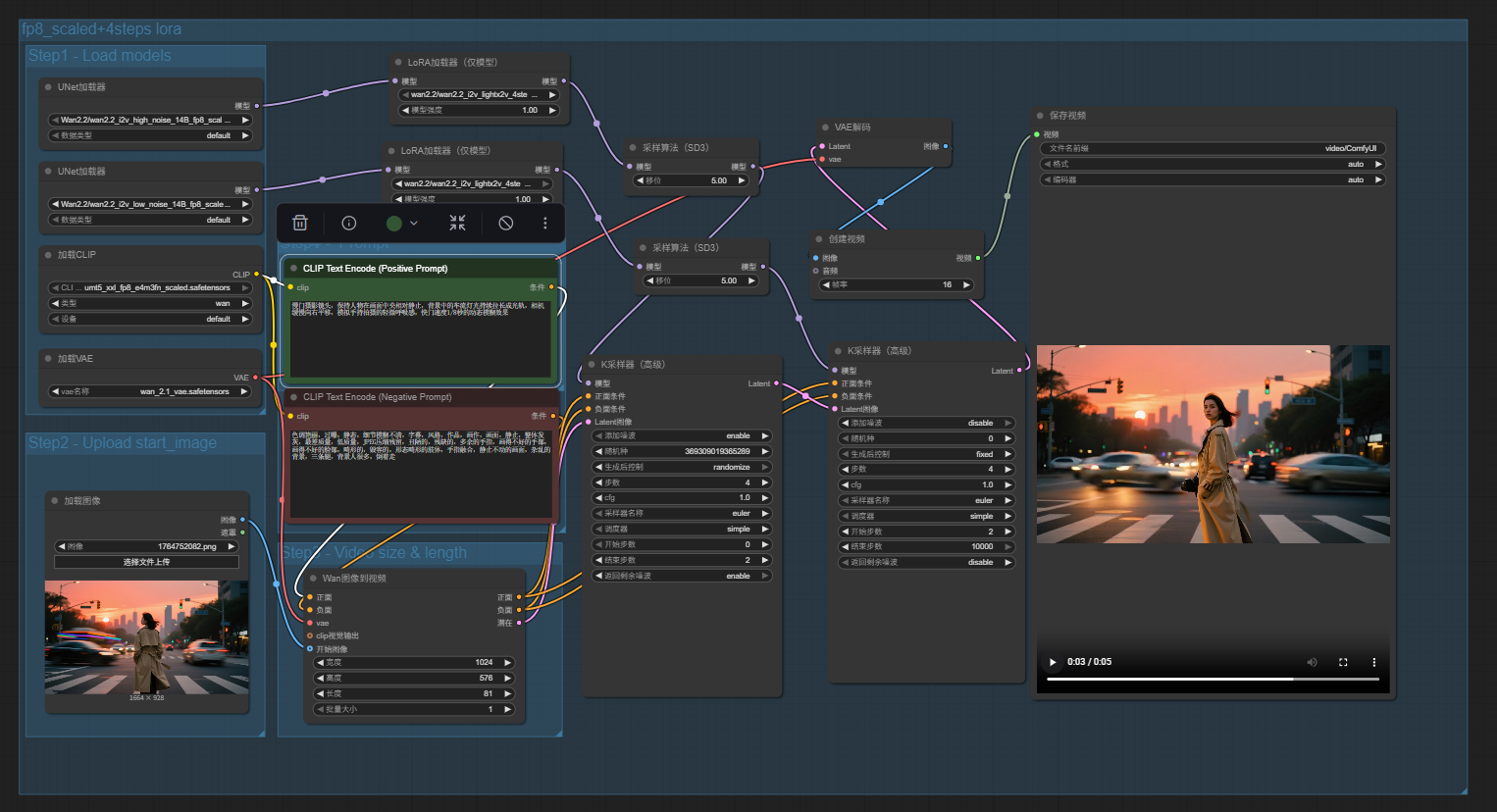Image resolution: width=1497 pixels, height=812 pixels.
Task: Collapse the 加载VAE node via header dot
Action: 48,359
